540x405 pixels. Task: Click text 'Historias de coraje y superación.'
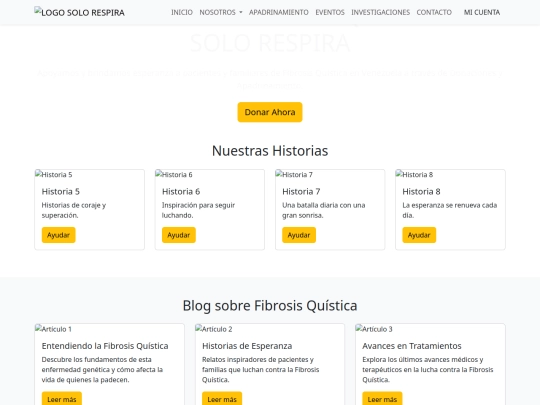(74, 210)
